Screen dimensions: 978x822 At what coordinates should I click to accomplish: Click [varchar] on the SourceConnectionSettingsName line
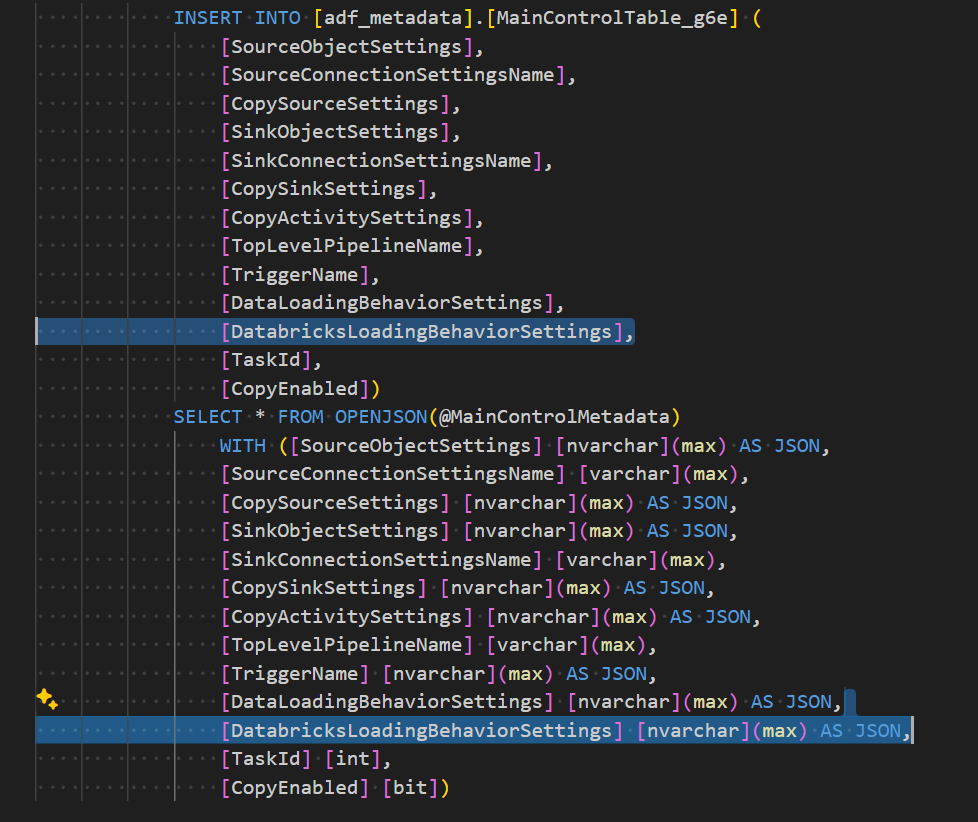click(629, 474)
